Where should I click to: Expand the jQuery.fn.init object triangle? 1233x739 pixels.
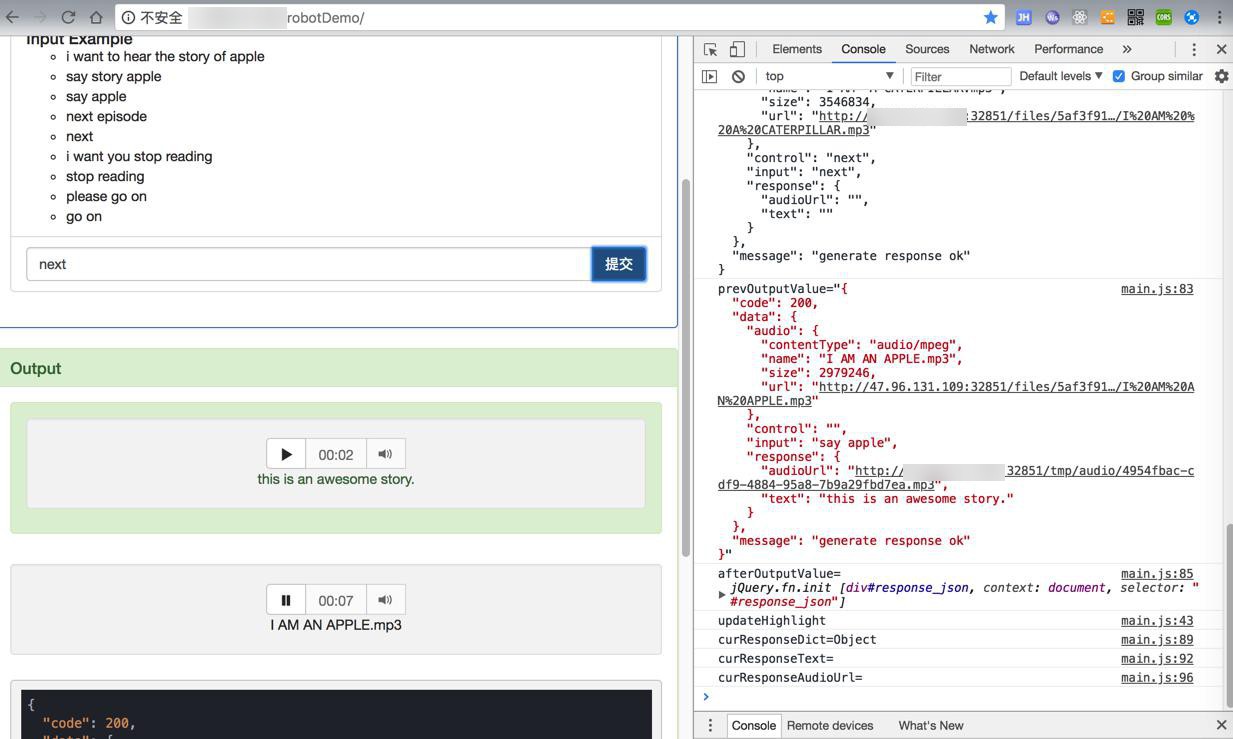(x=722, y=595)
